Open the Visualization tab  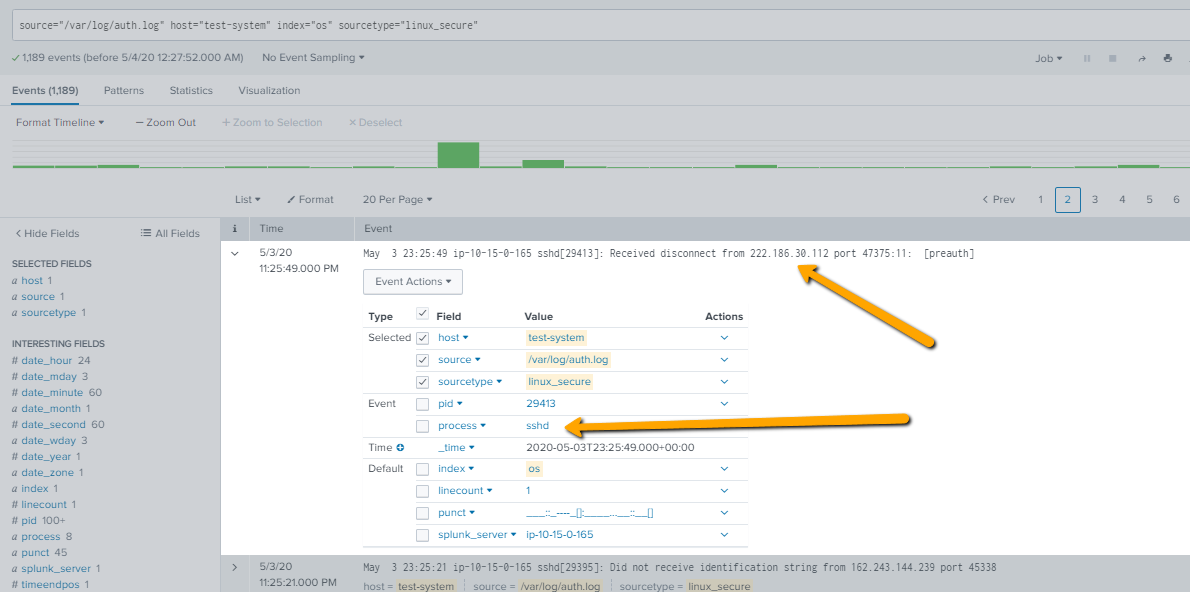click(268, 89)
